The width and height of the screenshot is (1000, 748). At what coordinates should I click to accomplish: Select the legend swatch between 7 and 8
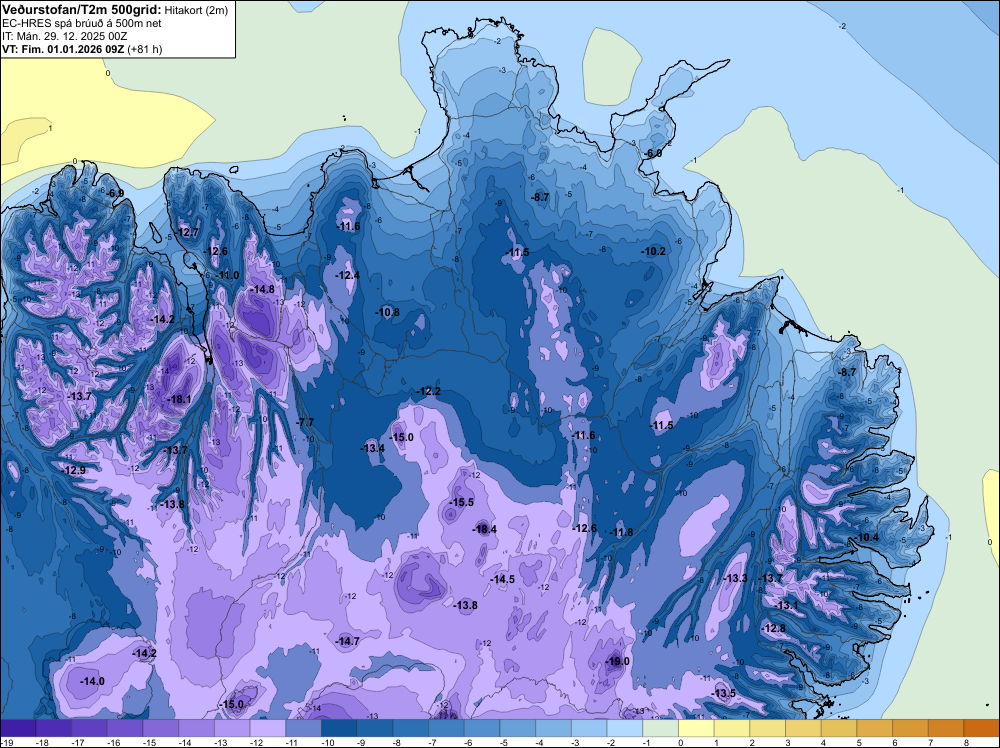pos(946,728)
